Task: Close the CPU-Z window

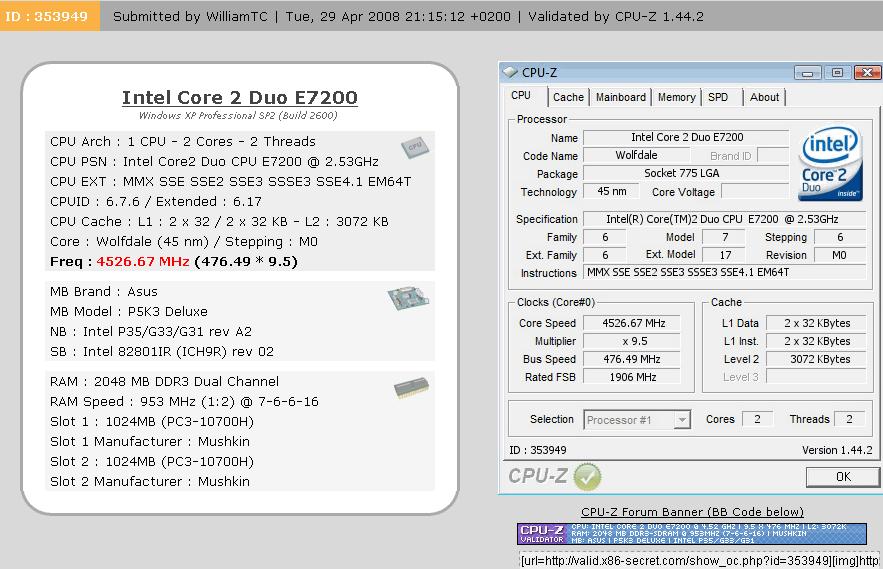Action: 867,73
